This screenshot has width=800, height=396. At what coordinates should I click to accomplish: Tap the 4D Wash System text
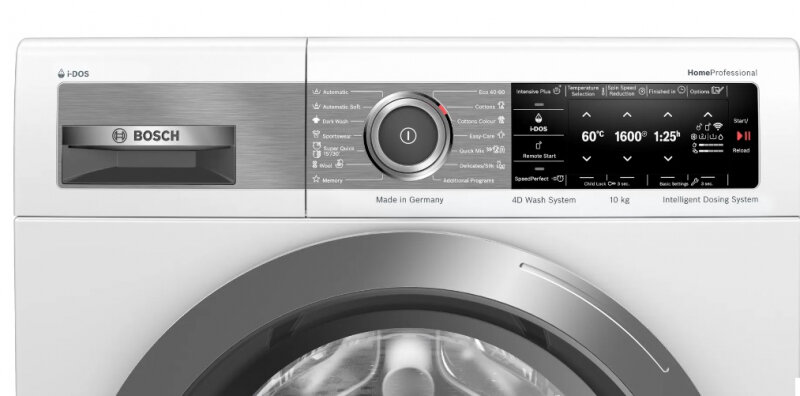[x=544, y=200]
